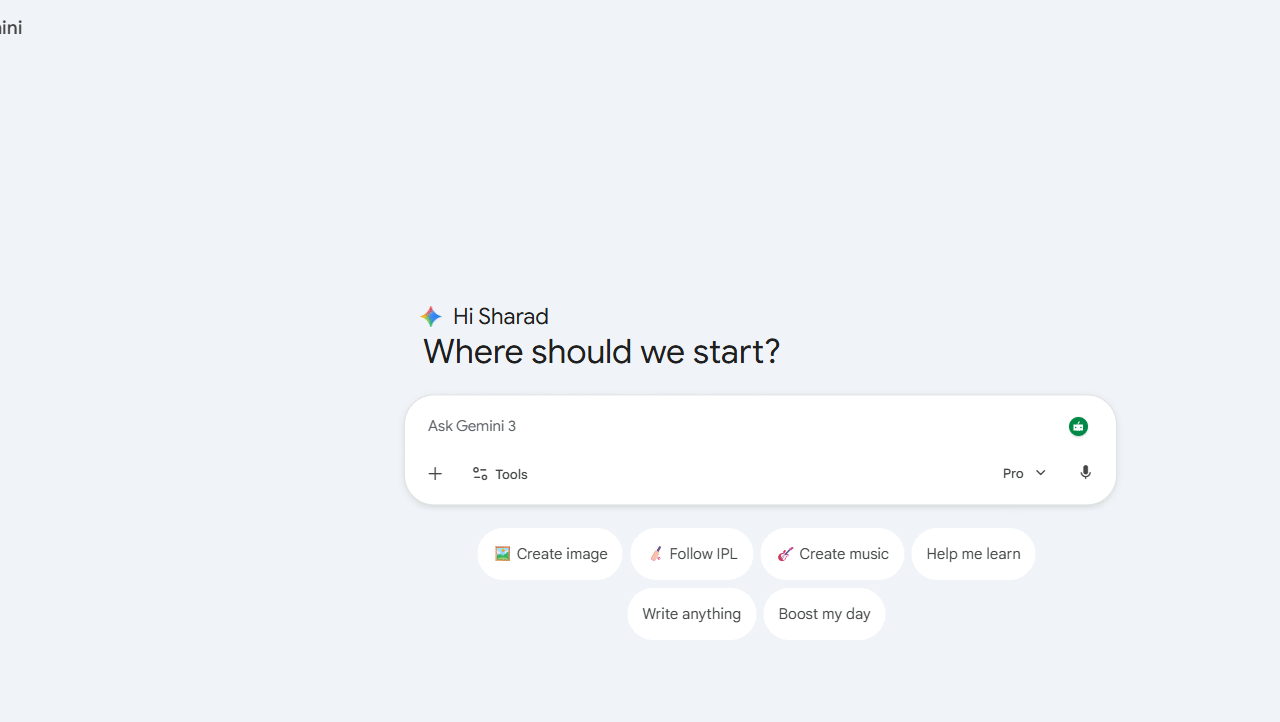This screenshot has width=1280, height=722.
Task: Select the Help me learn suggestion
Action: click(x=972, y=553)
